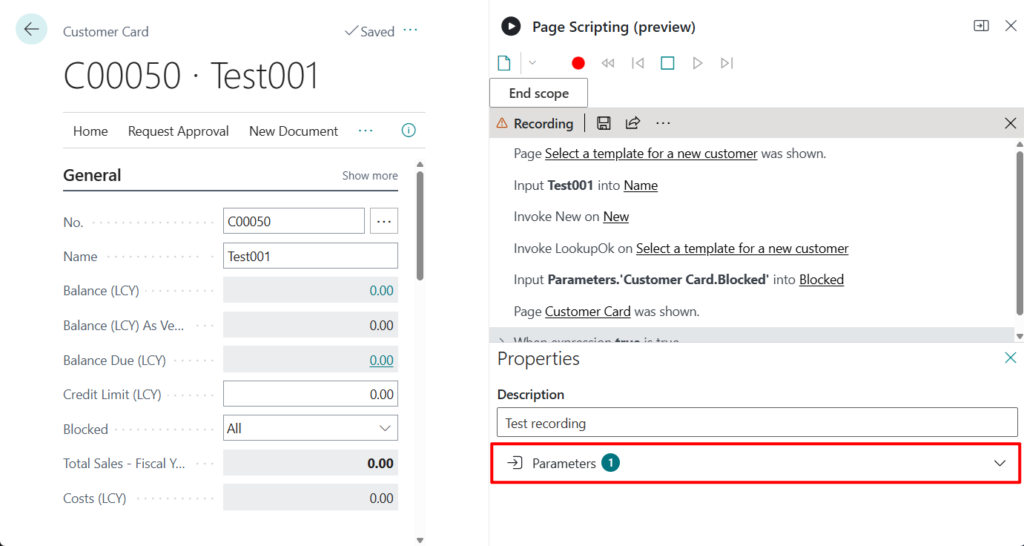
Task: Open the Request Approval menu
Action: (178, 131)
